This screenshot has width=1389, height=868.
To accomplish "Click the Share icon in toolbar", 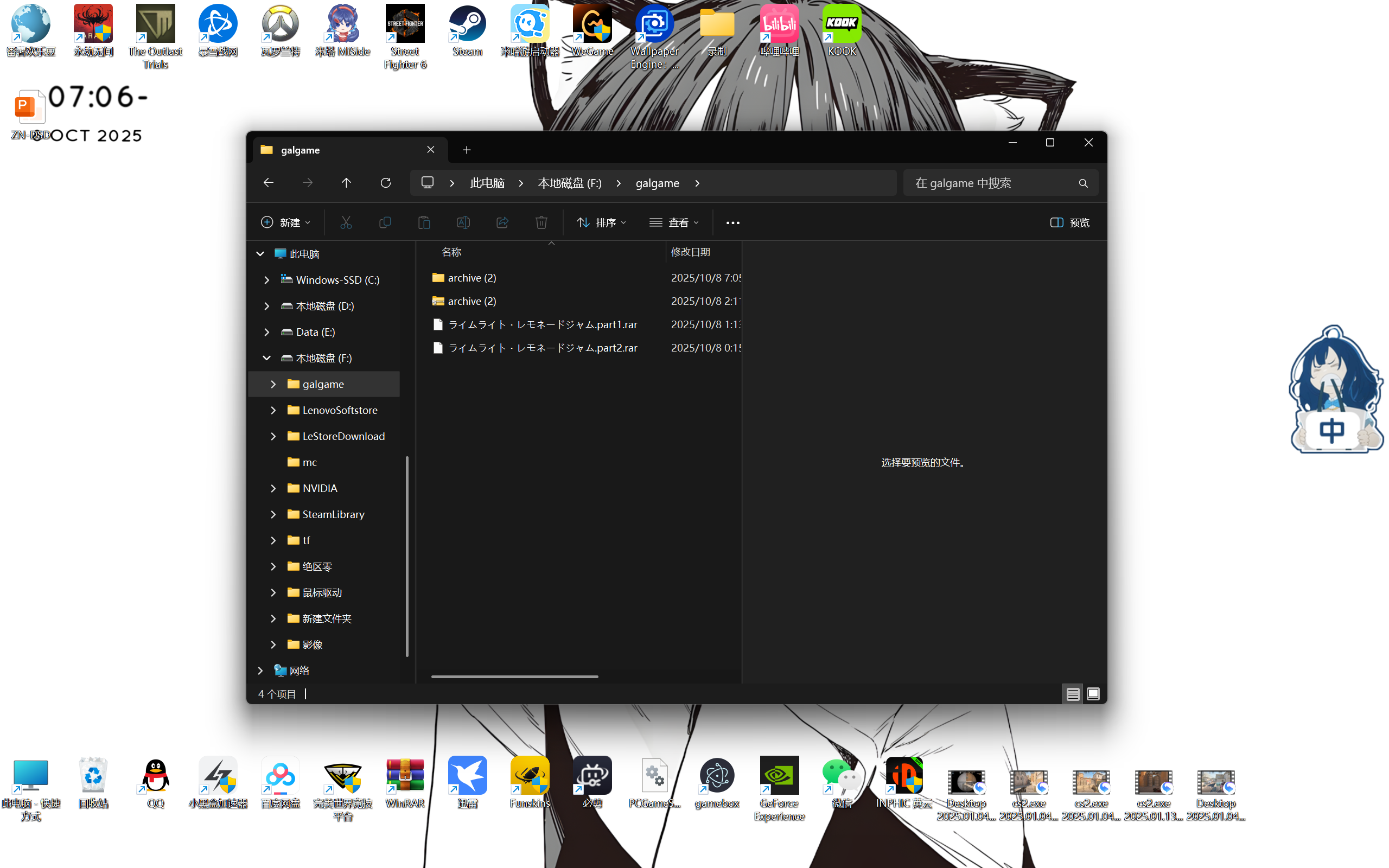I will pos(502,222).
